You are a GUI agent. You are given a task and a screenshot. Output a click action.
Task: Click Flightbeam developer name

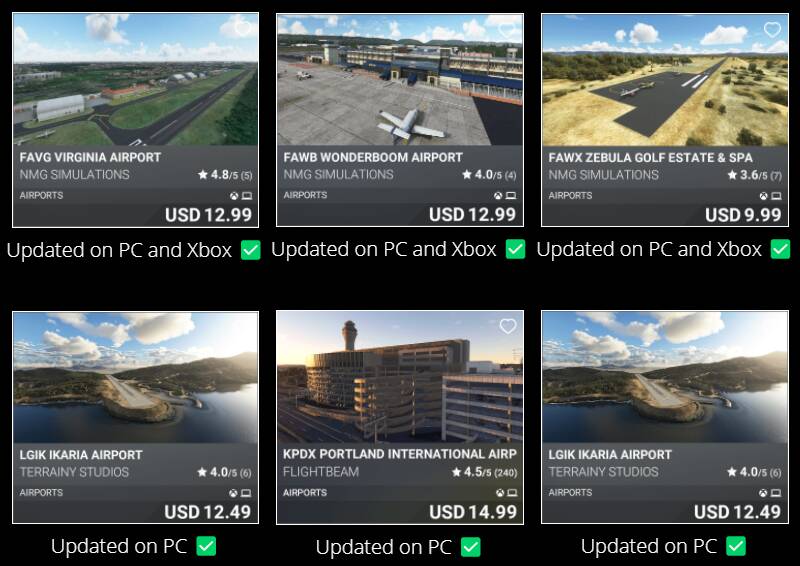[321, 472]
